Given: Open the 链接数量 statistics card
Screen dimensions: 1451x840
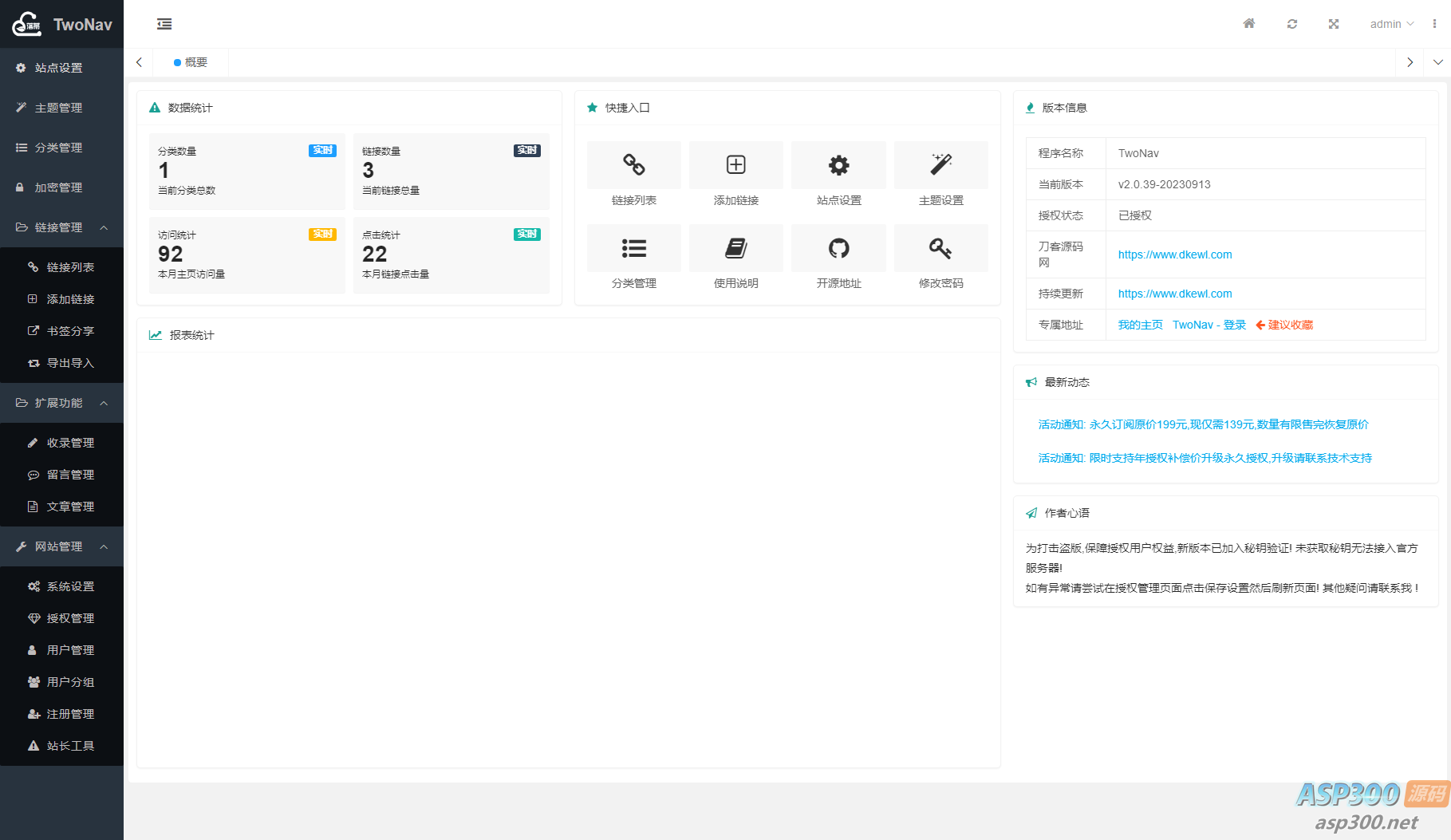Looking at the screenshot, I should coord(451,172).
